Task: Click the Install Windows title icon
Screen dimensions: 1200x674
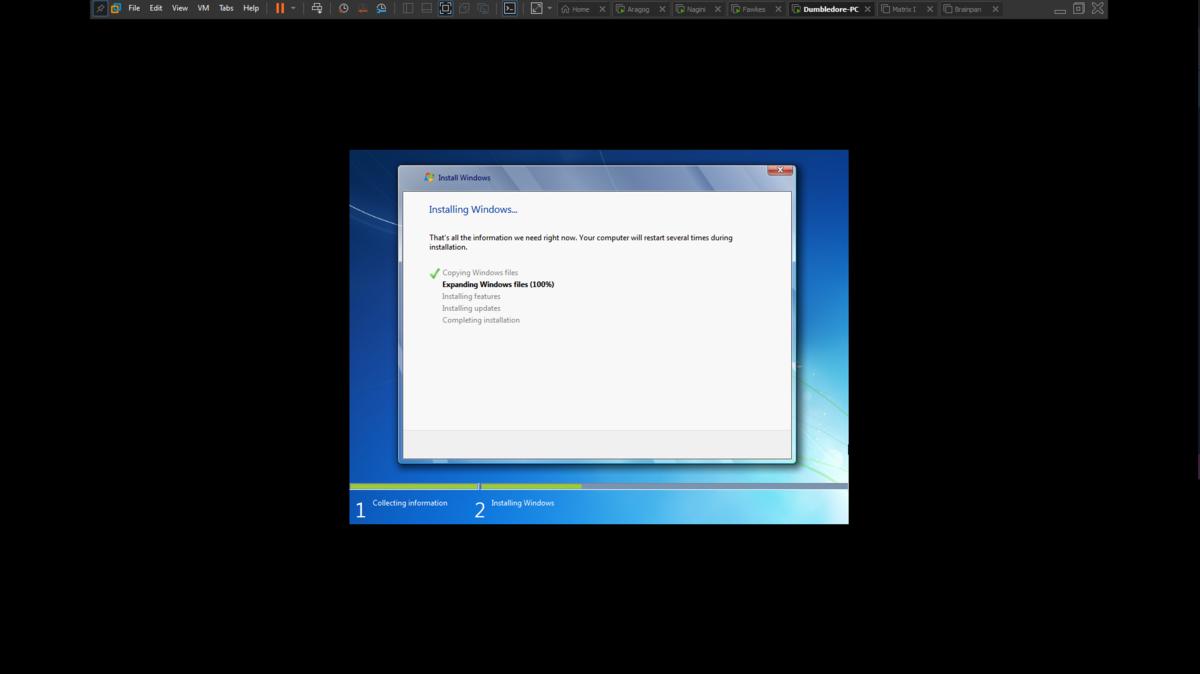Action: click(x=429, y=177)
